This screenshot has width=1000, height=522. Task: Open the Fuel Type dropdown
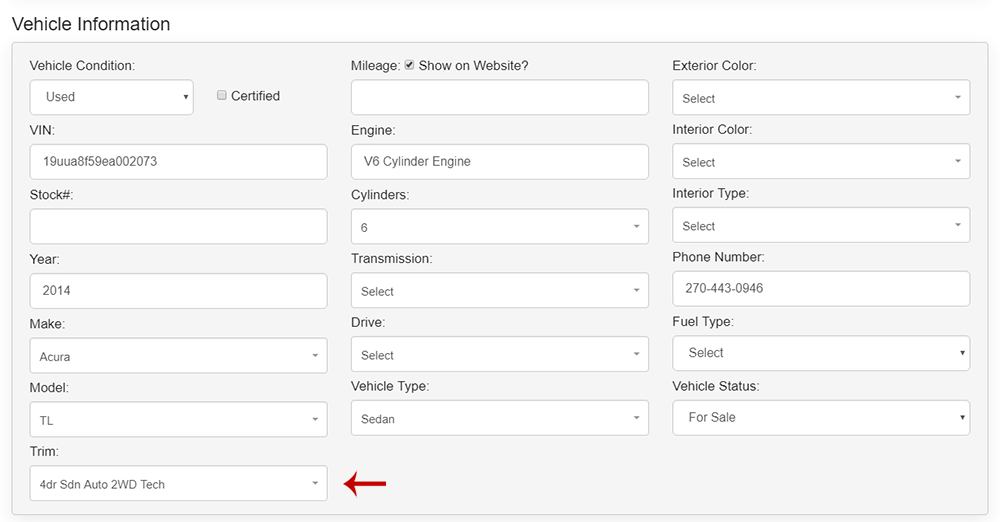pyautogui.click(x=820, y=353)
